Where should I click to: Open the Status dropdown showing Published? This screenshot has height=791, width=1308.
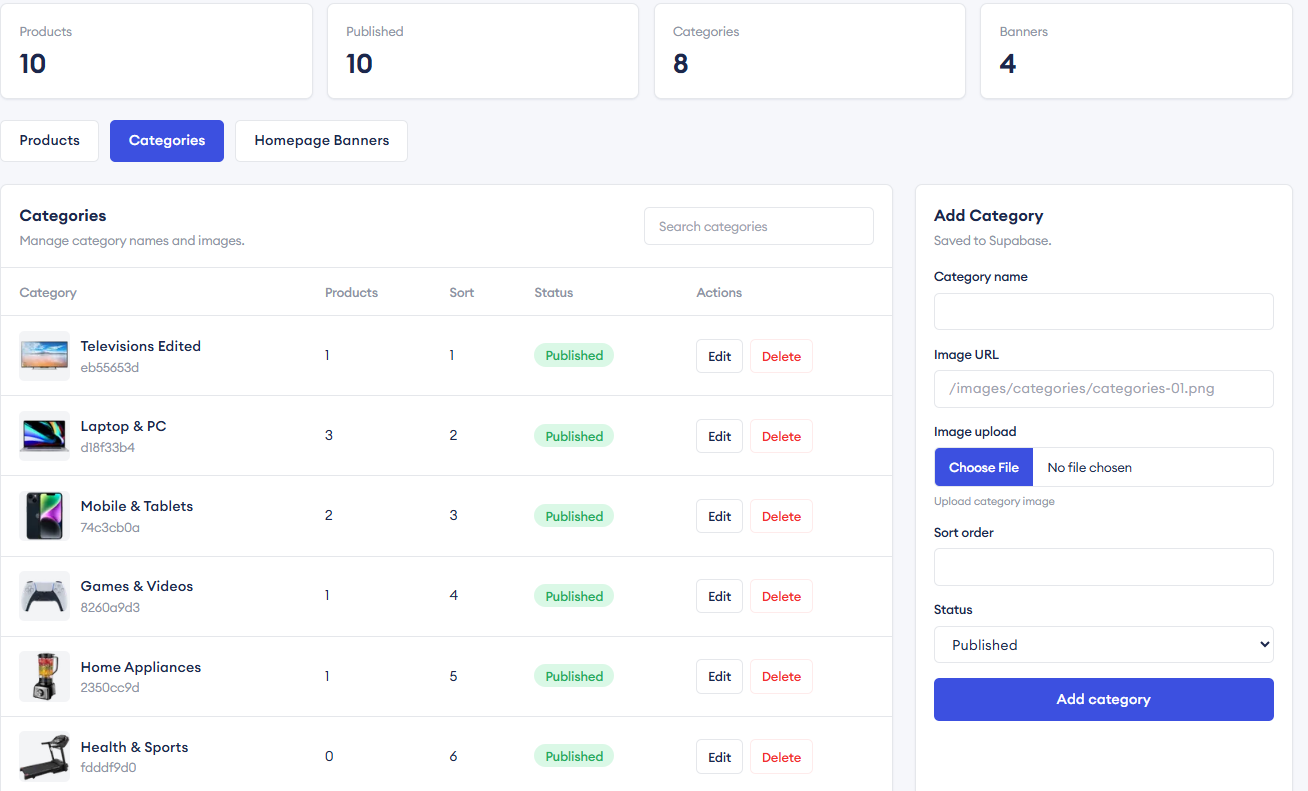[x=1103, y=645]
